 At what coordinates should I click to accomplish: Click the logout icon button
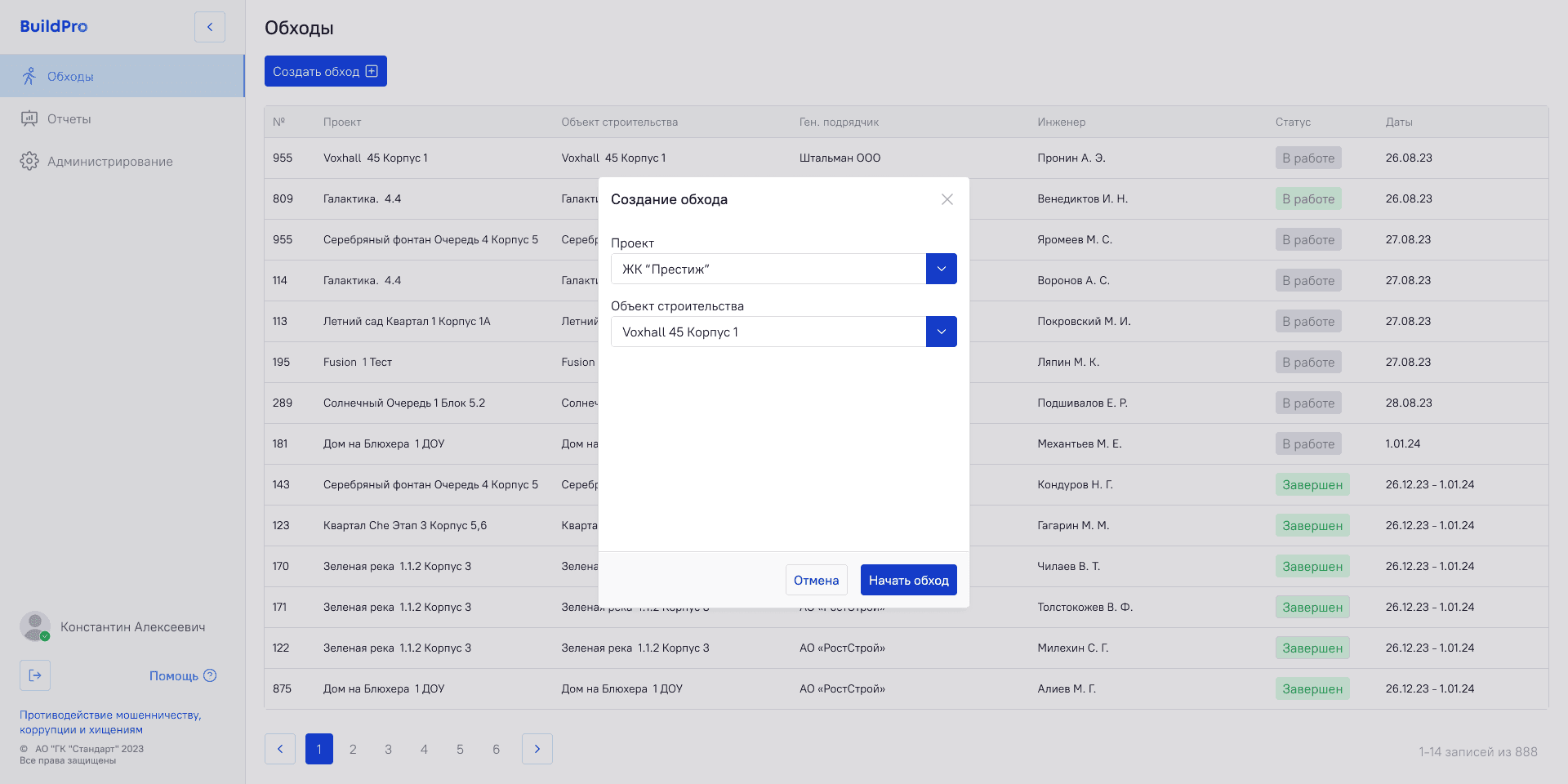[x=35, y=675]
